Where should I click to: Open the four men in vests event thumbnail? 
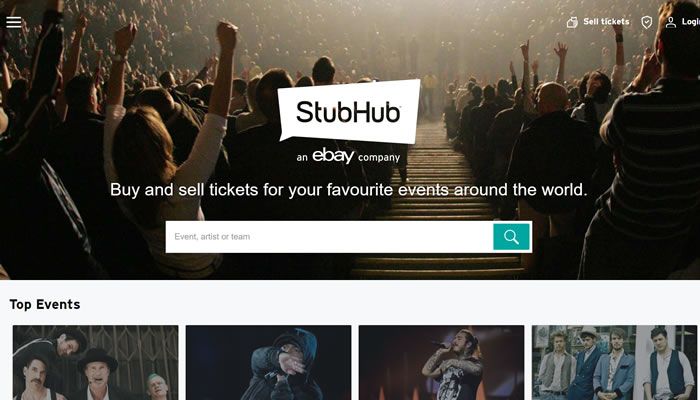tap(614, 362)
